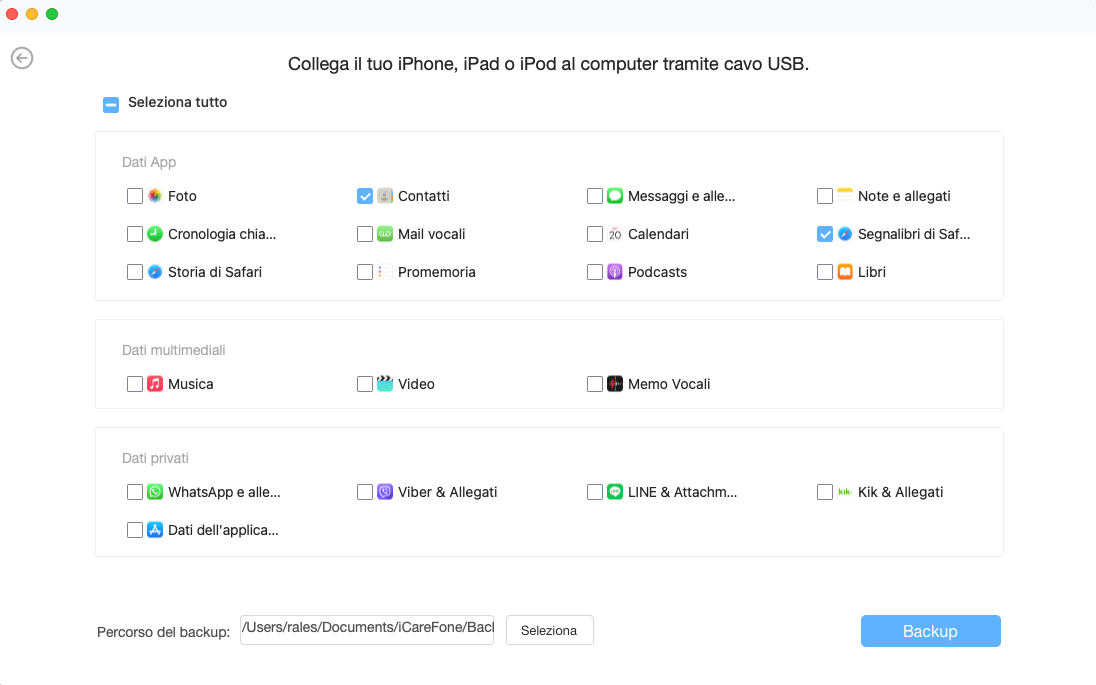Click the Kik messenger icon
This screenshot has width=1096, height=685.
point(844,492)
